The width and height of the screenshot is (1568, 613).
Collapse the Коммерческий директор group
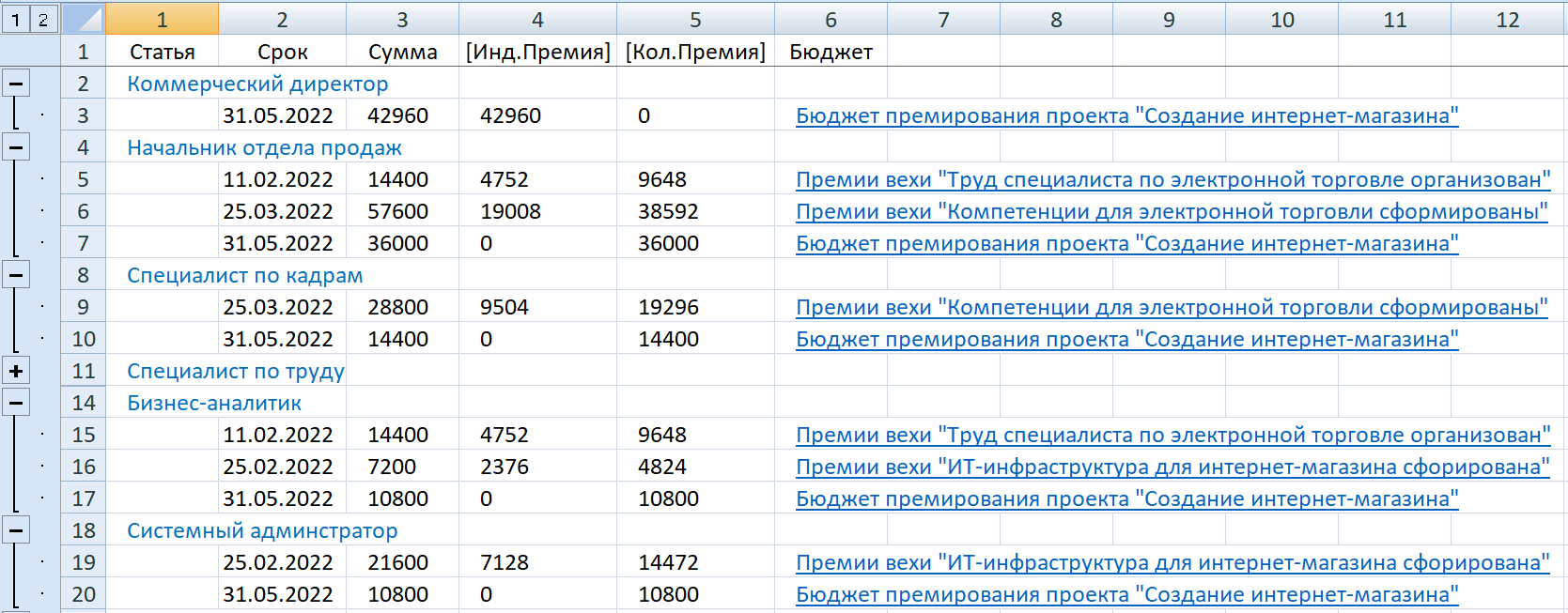16,84
